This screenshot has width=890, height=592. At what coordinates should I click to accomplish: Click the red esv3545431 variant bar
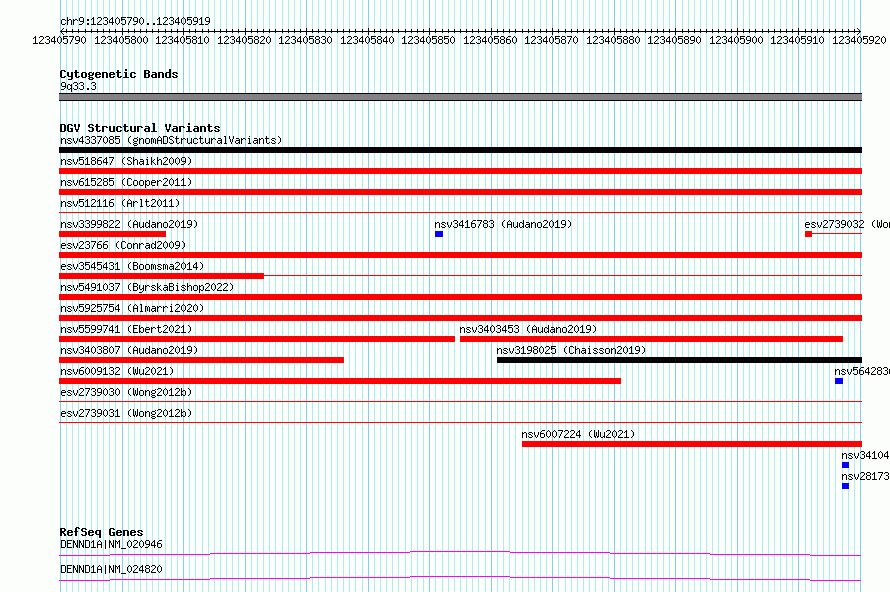point(161,276)
